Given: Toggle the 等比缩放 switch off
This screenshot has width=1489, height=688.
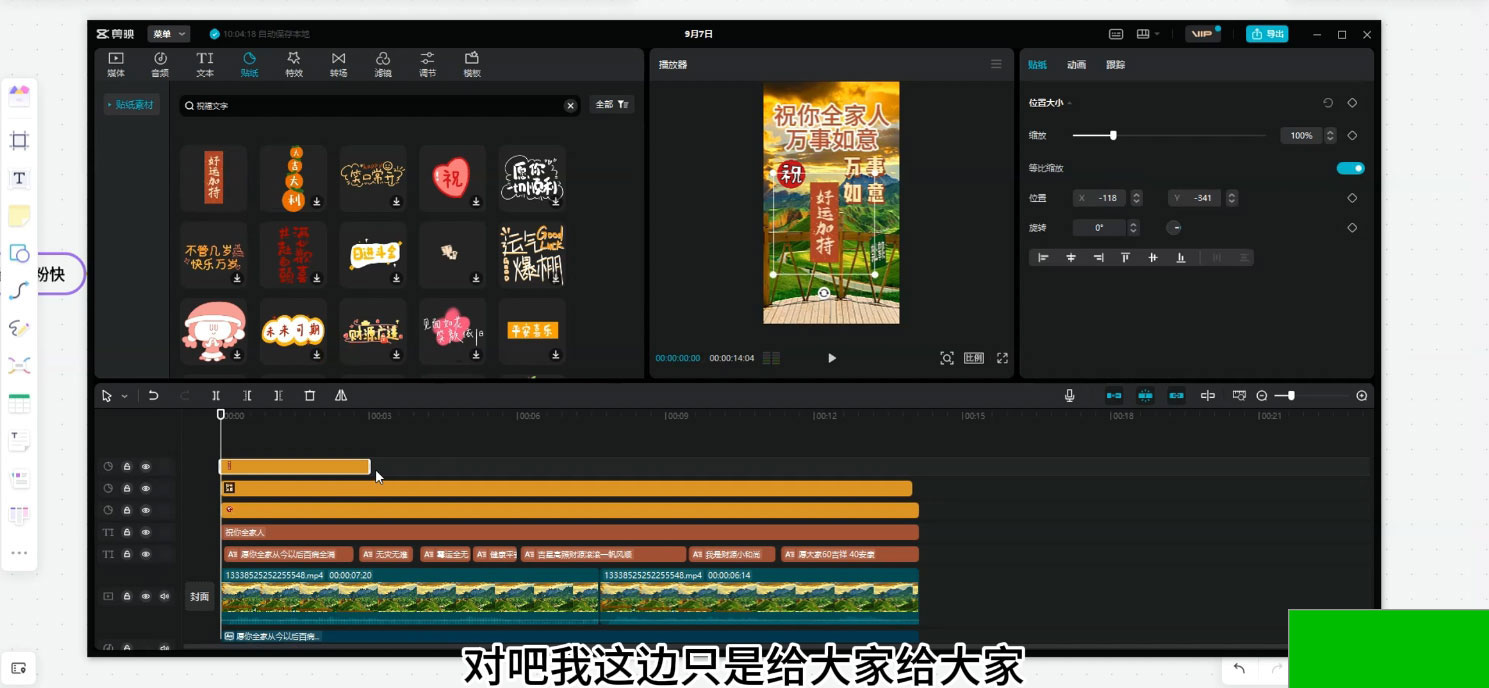Looking at the screenshot, I should pyautogui.click(x=1350, y=168).
